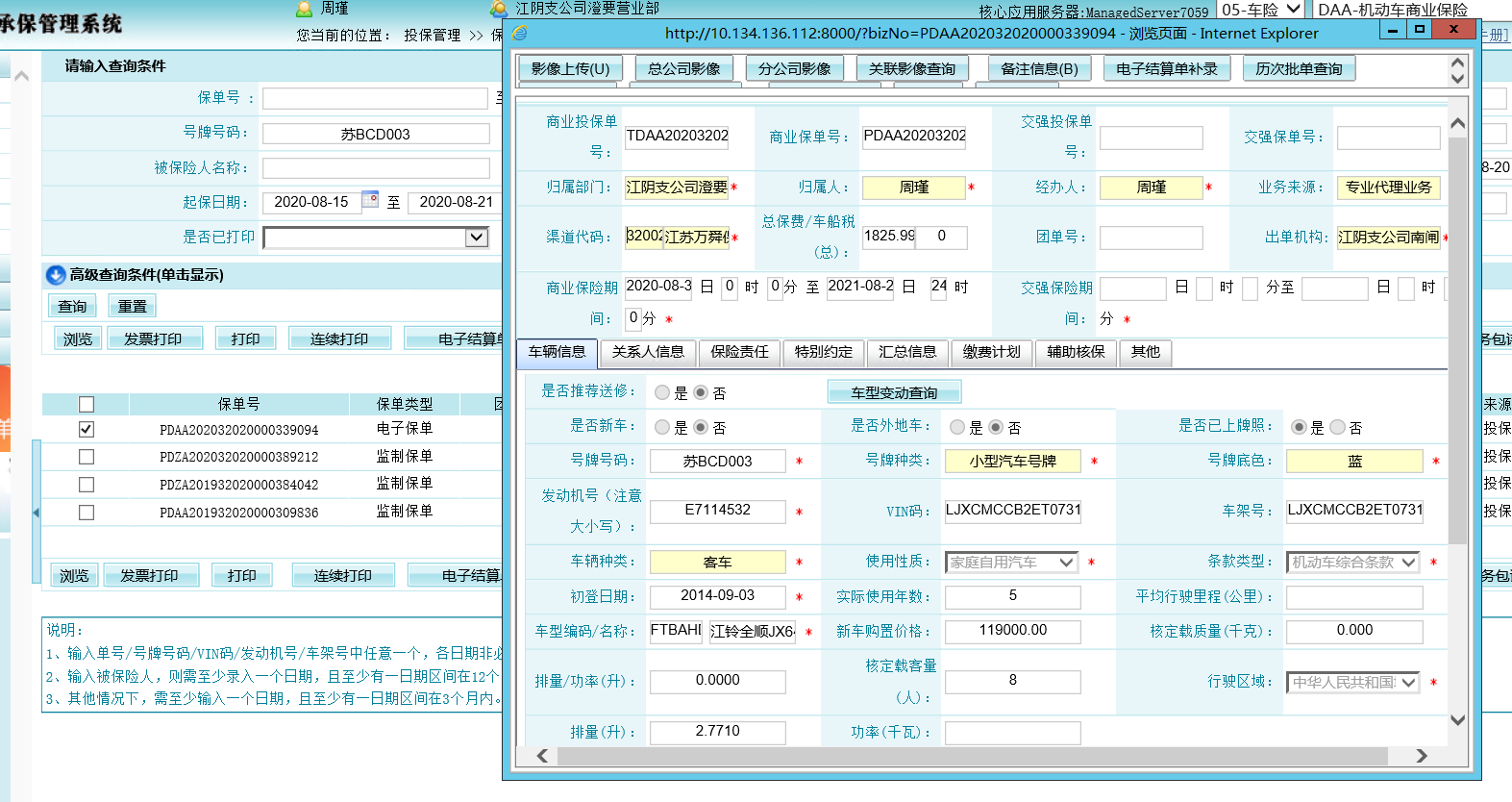1512x802 pixels.
Task: Click the Internet Explorer icon in the popup title bar
Action: (520, 33)
